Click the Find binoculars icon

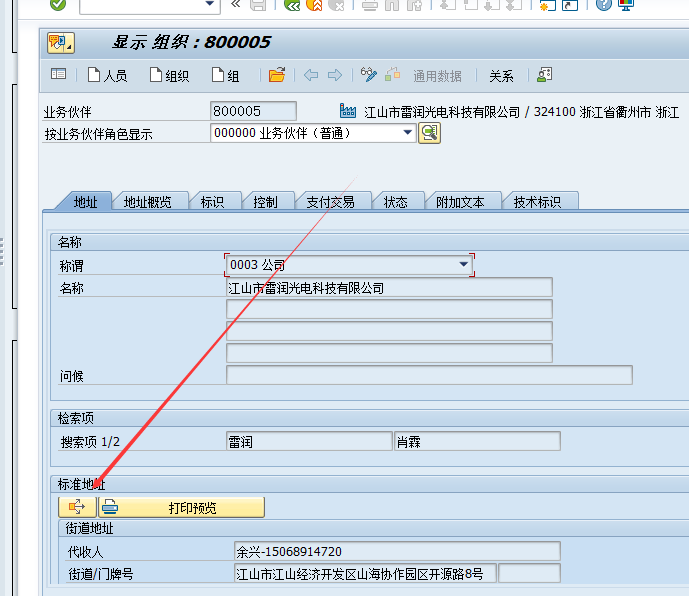pos(392,5)
